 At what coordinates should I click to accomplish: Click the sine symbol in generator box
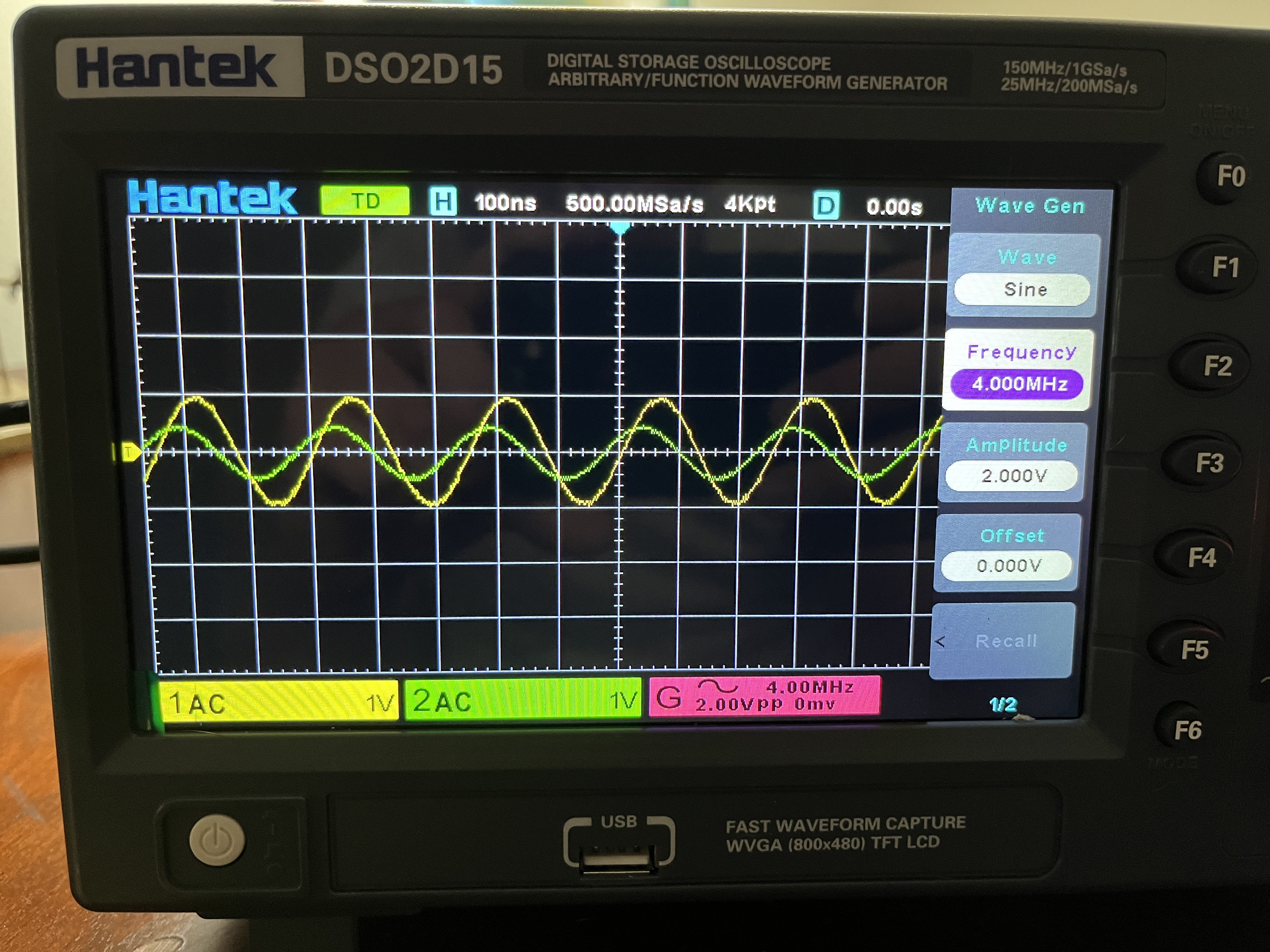click(718, 686)
